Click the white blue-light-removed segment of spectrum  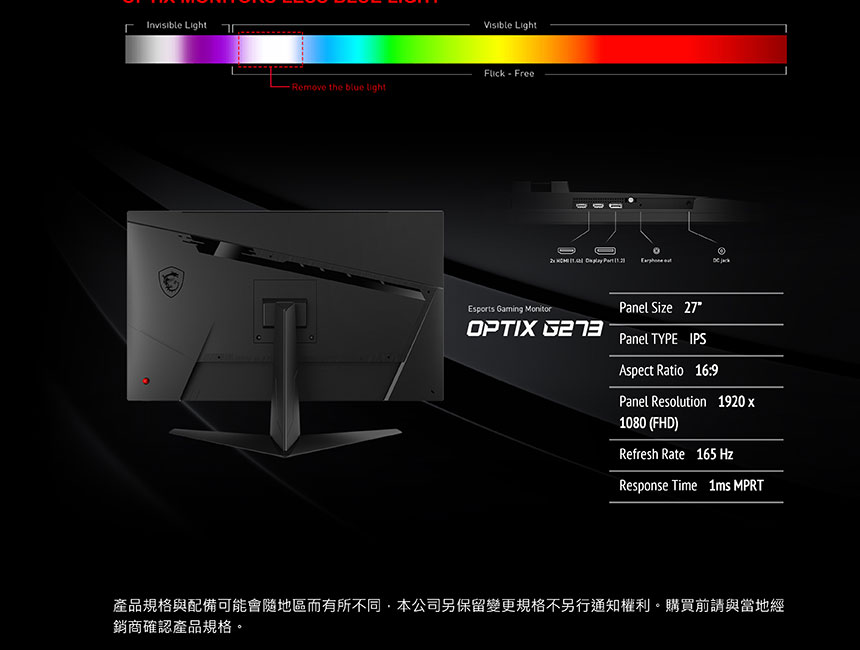pyautogui.click(x=270, y=49)
